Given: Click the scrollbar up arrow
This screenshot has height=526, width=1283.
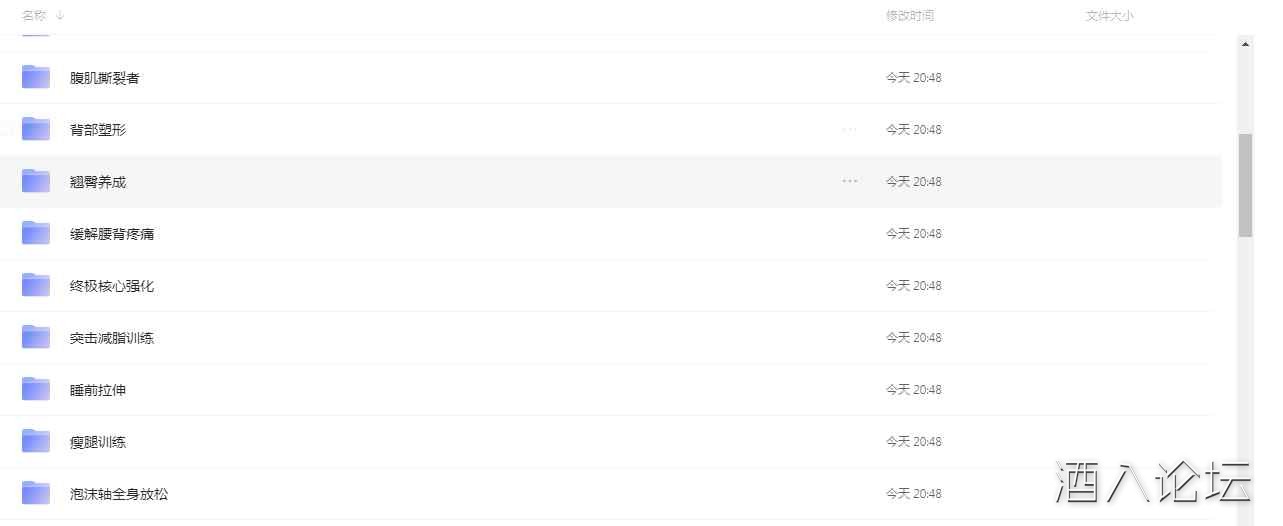Looking at the screenshot, I should (x=1245, y=44).
